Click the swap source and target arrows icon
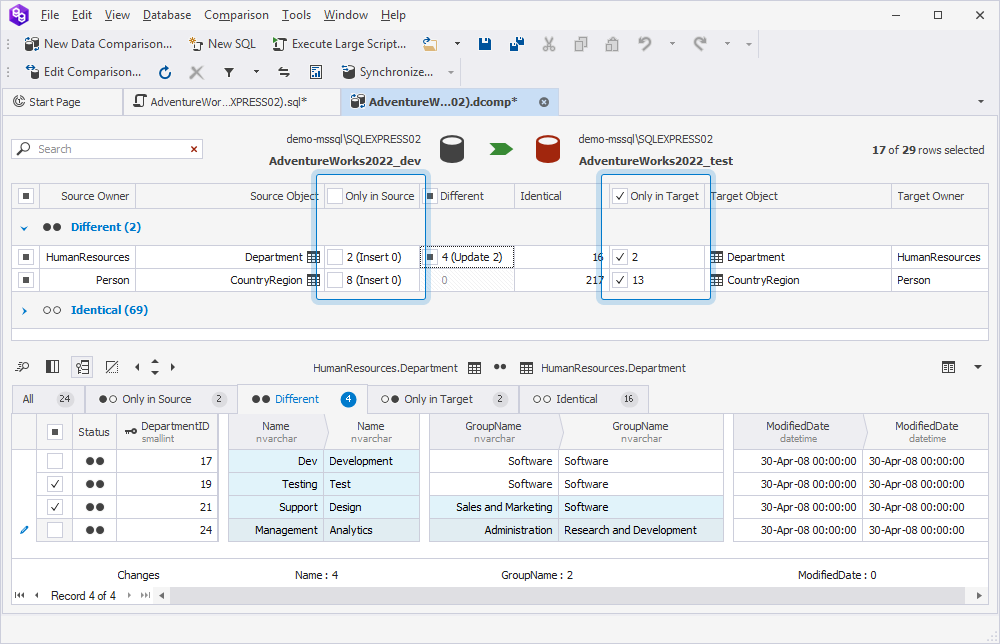 284,72
